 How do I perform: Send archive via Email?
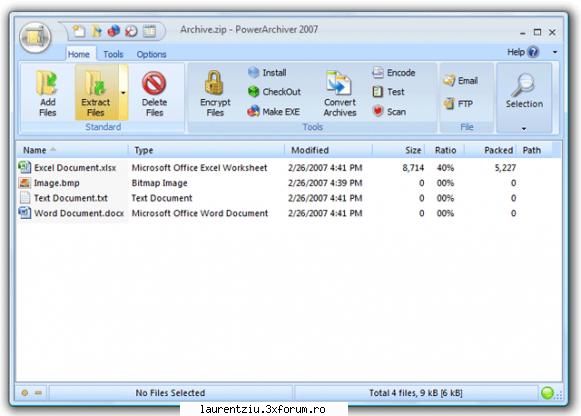point(461,80)
